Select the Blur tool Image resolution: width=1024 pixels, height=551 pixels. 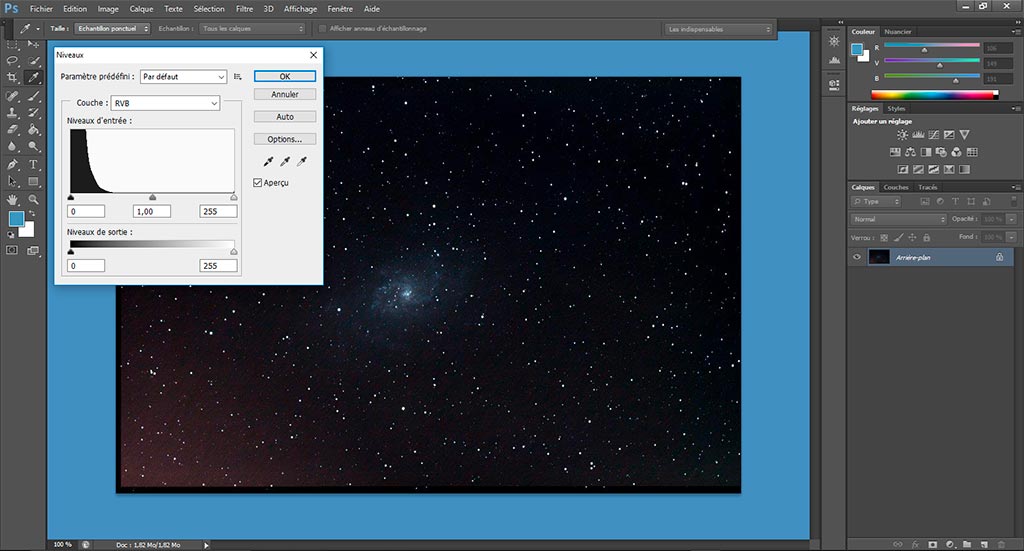point(12,146)
